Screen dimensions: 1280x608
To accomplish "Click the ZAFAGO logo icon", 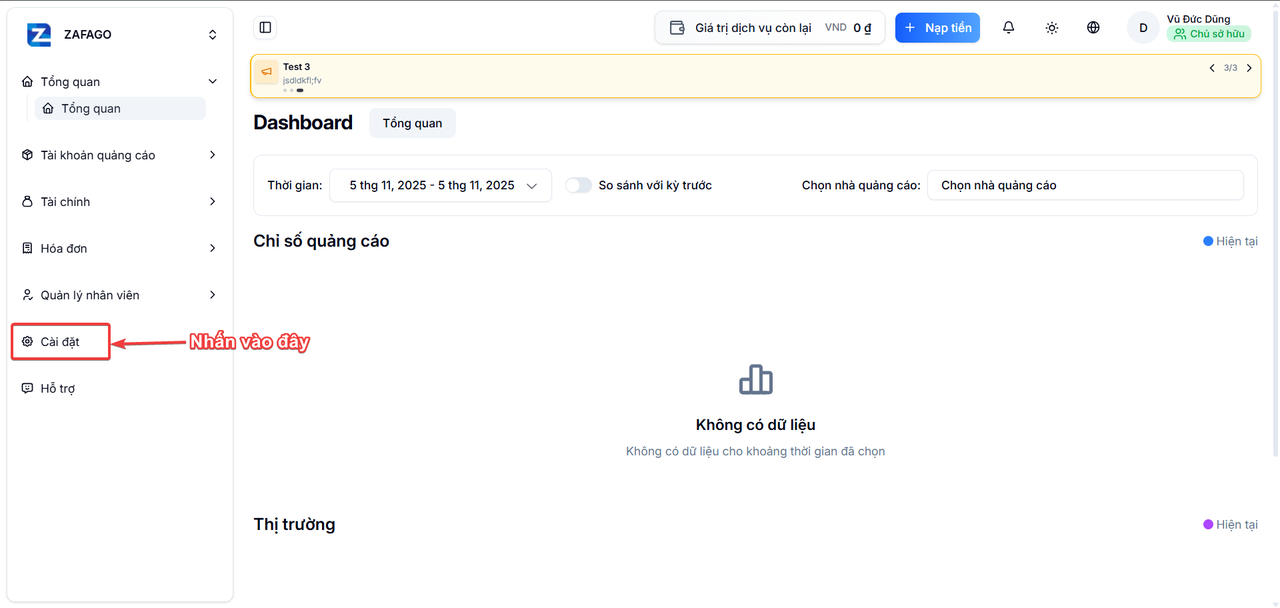I will tap(39, 35).
